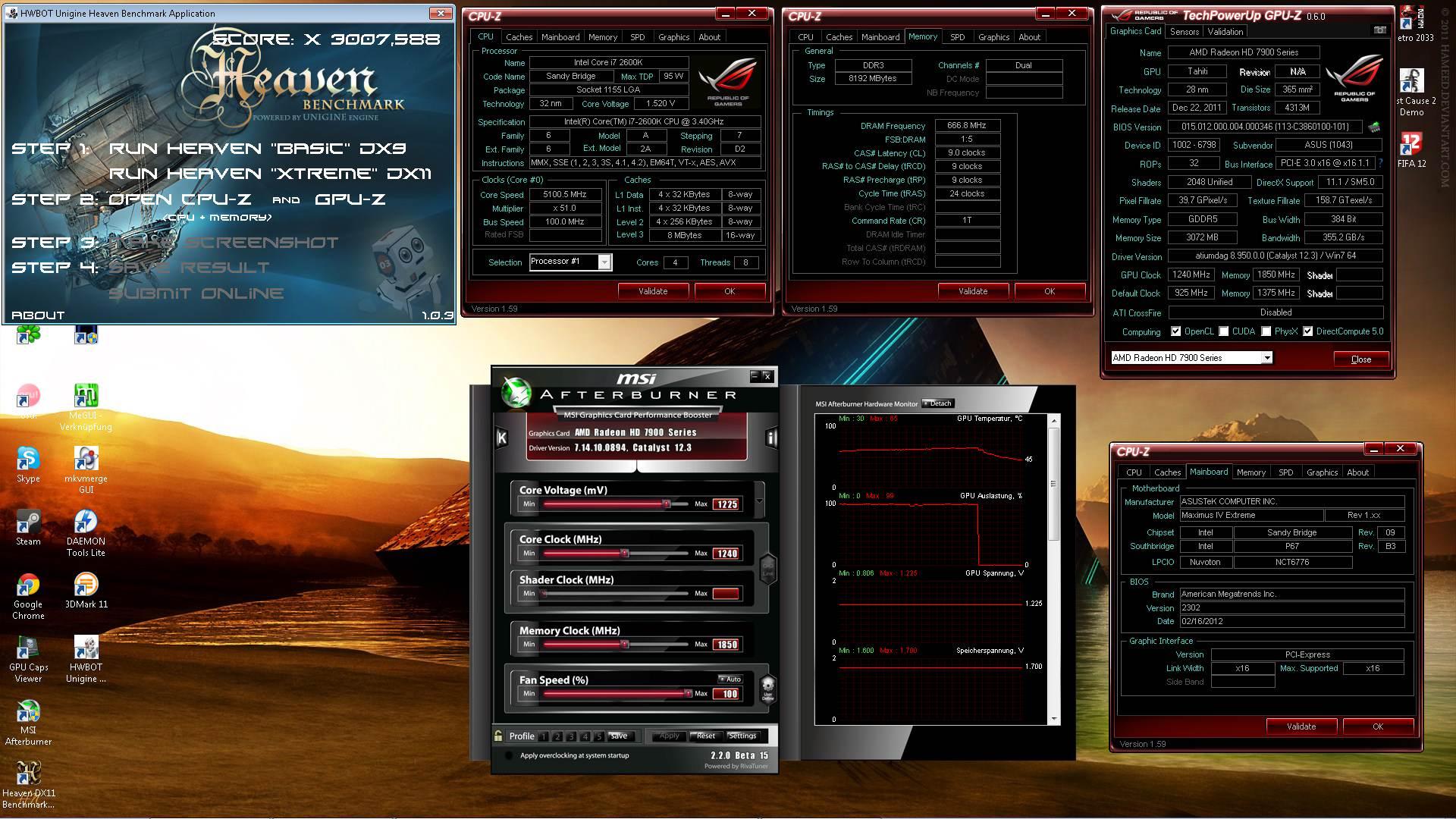Open Afterburner Settings

[x=742, y=736]
